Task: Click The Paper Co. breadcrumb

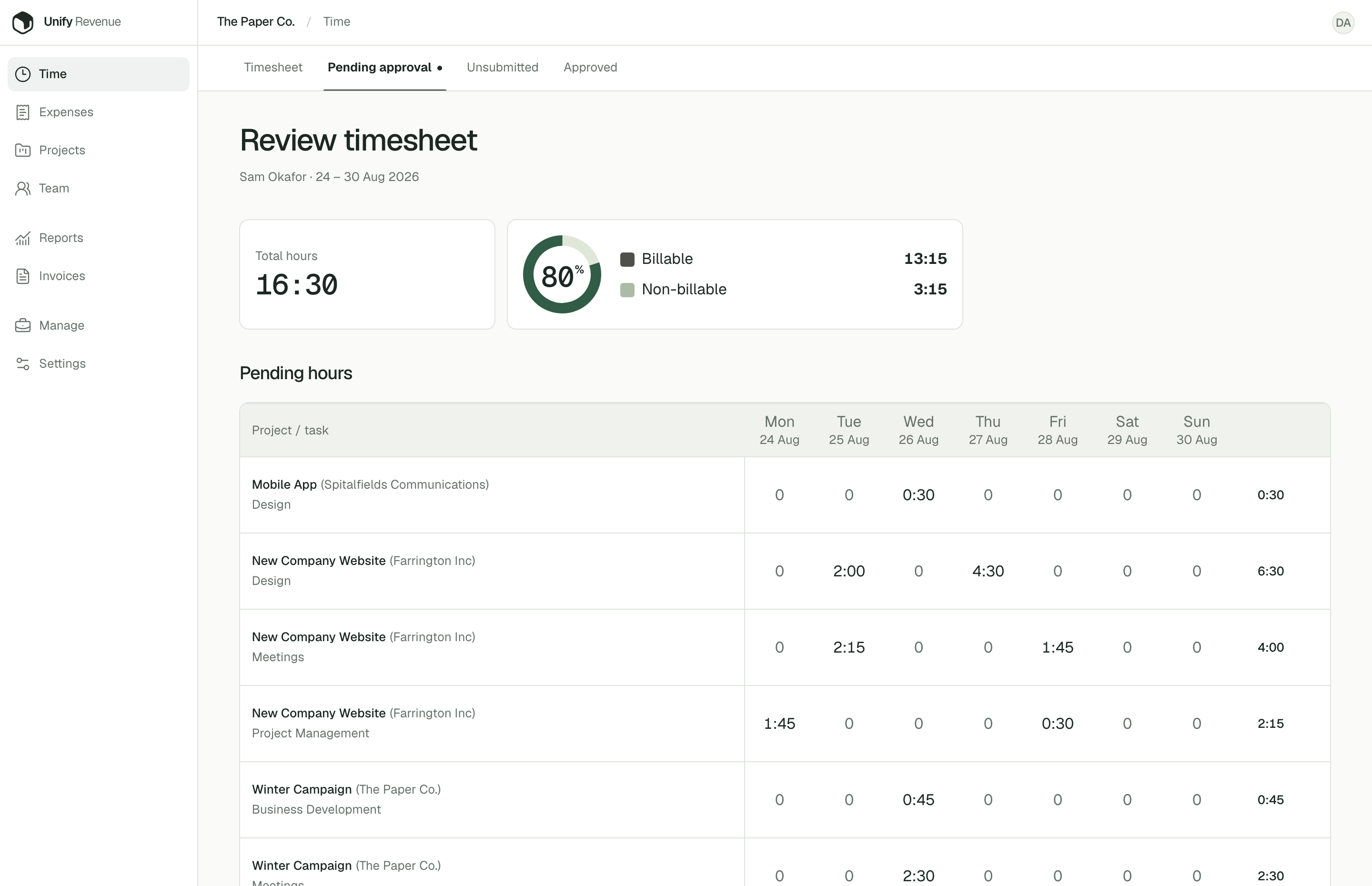Action: [256, 22]
